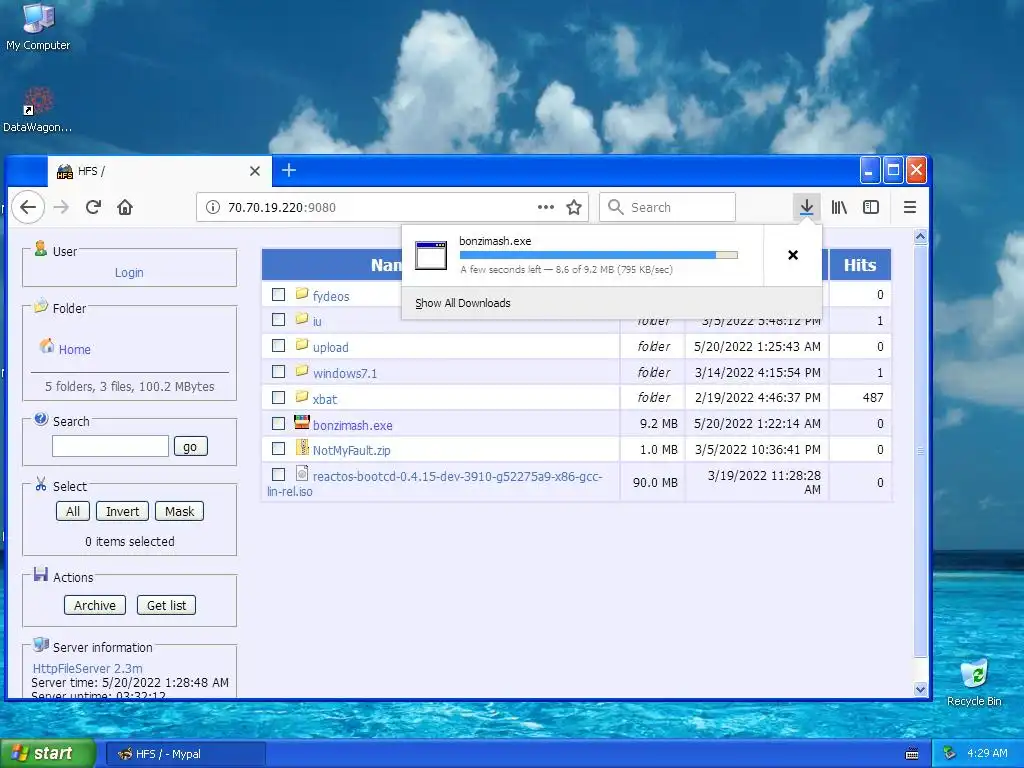
Task: Click the Get list button
Action: [x=167, y=605]
